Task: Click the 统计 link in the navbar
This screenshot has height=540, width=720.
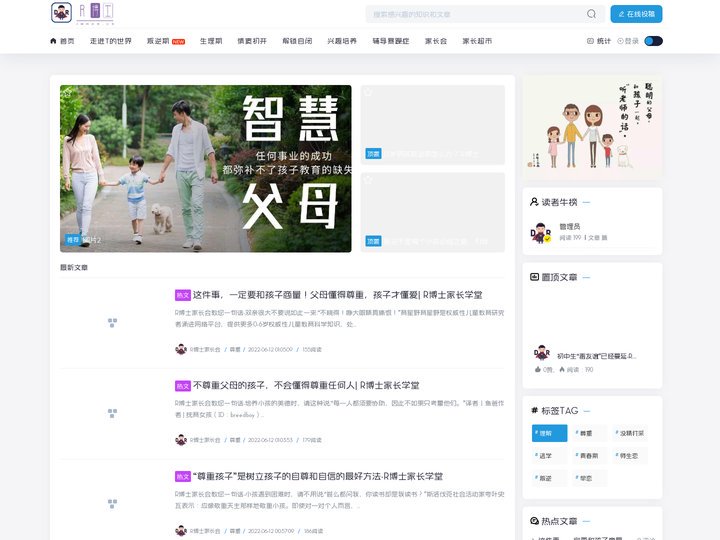Action: [604, 41]
